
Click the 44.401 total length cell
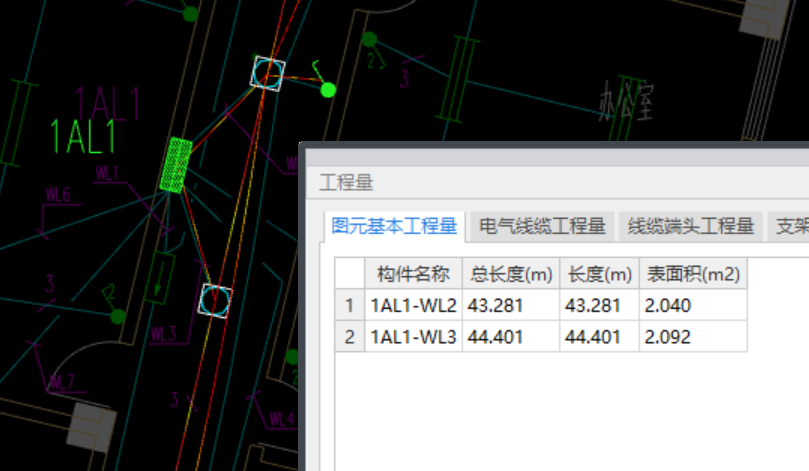(511, 337)
